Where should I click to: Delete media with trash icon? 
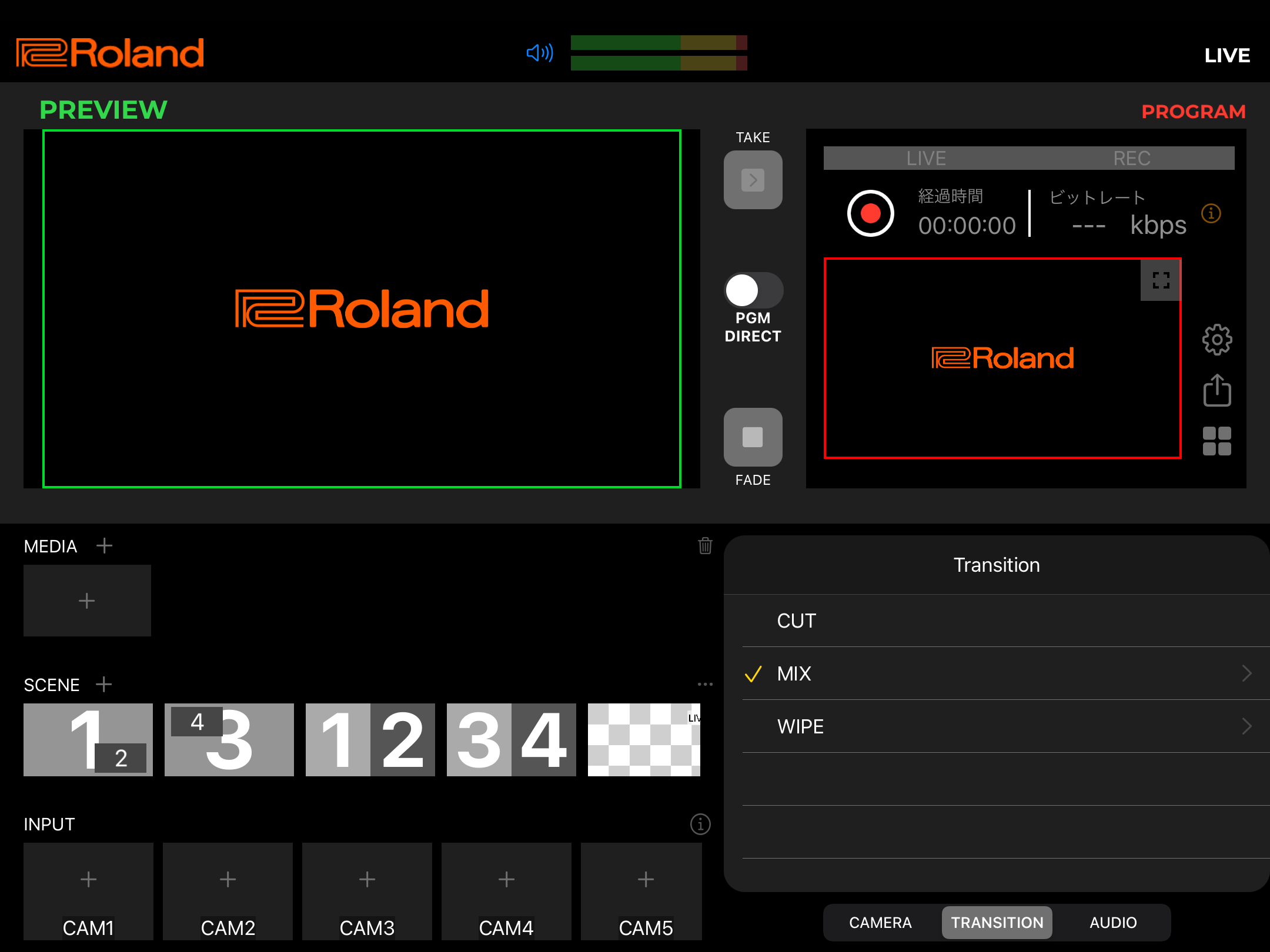(x=705, y=546)
